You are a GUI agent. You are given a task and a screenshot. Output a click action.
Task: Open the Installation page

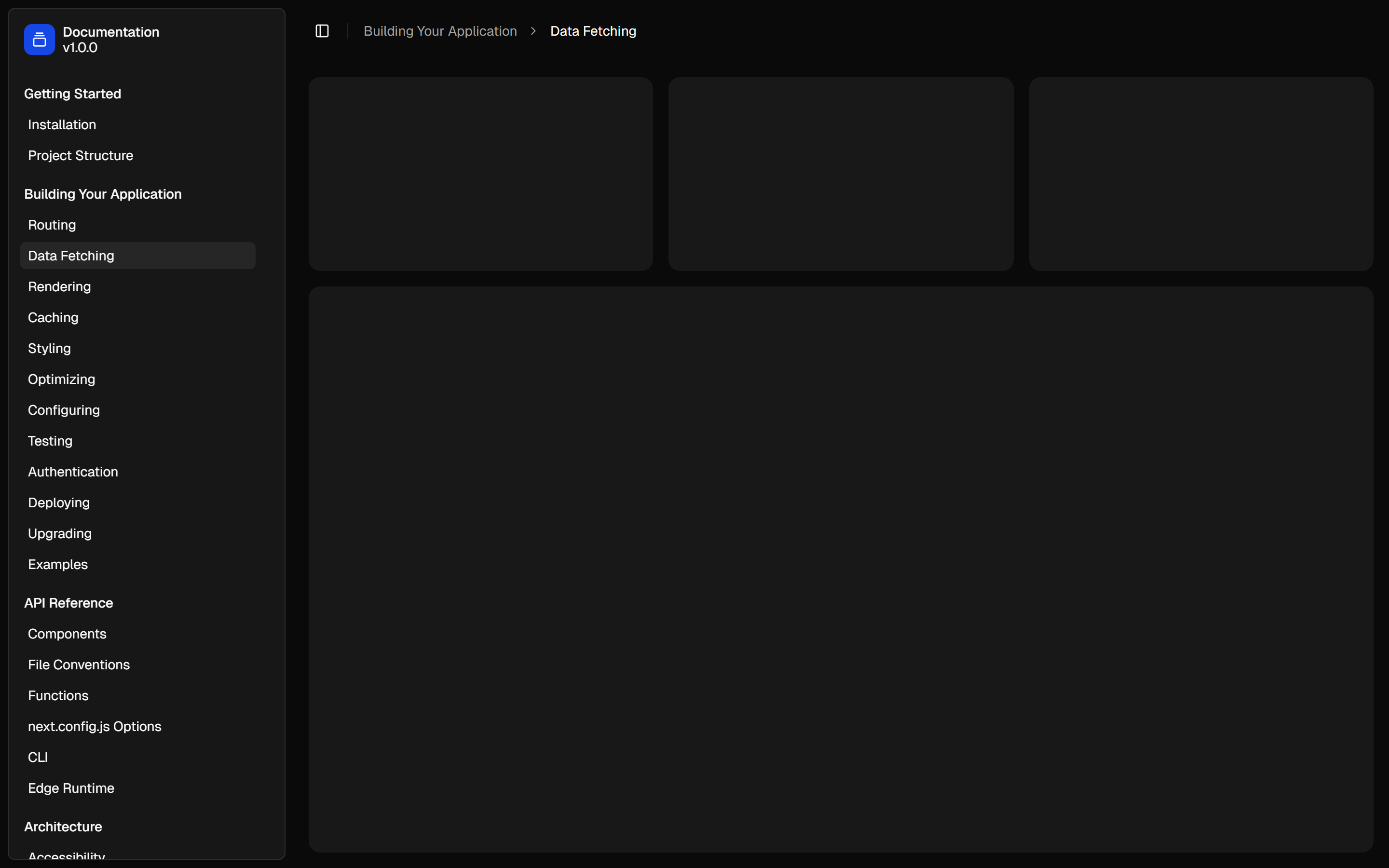[x=62, y=124]
